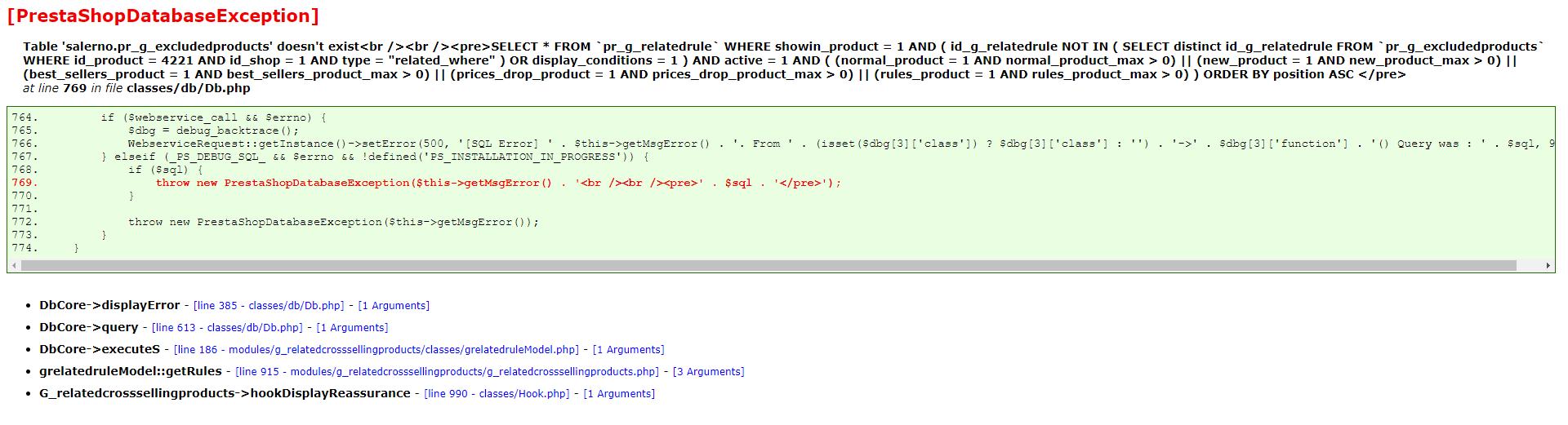Click code line 764 'if ($webservice_call && $errno)'
The width and height of the screenshot is (1568, 425).
[x=214, y=117]
